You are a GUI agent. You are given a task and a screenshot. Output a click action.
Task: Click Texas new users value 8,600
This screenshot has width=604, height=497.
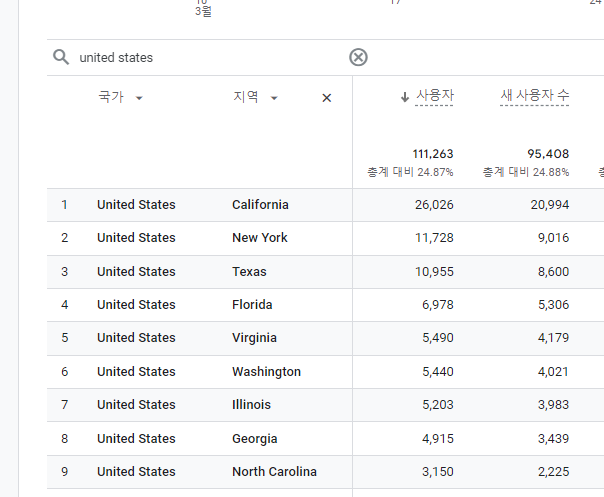[554, 272]
